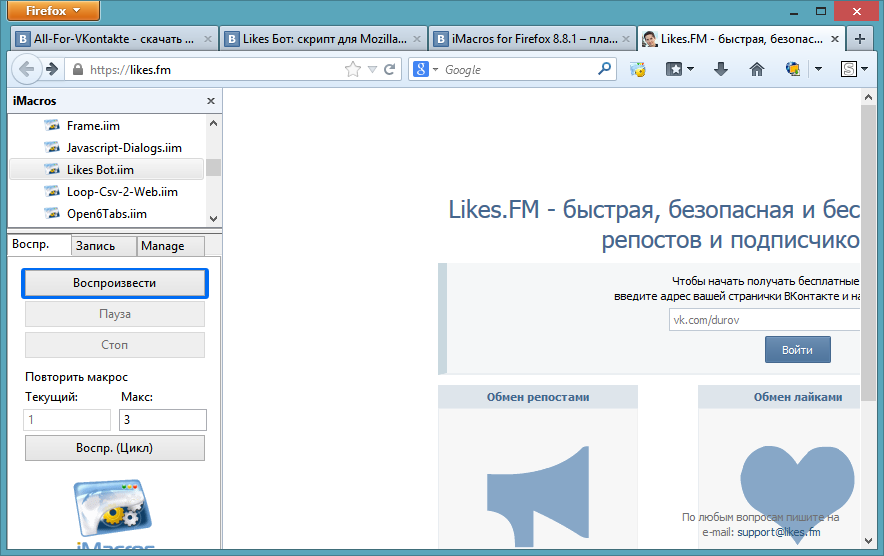Switch to the Воспр. tab

[x=38, y=245]
